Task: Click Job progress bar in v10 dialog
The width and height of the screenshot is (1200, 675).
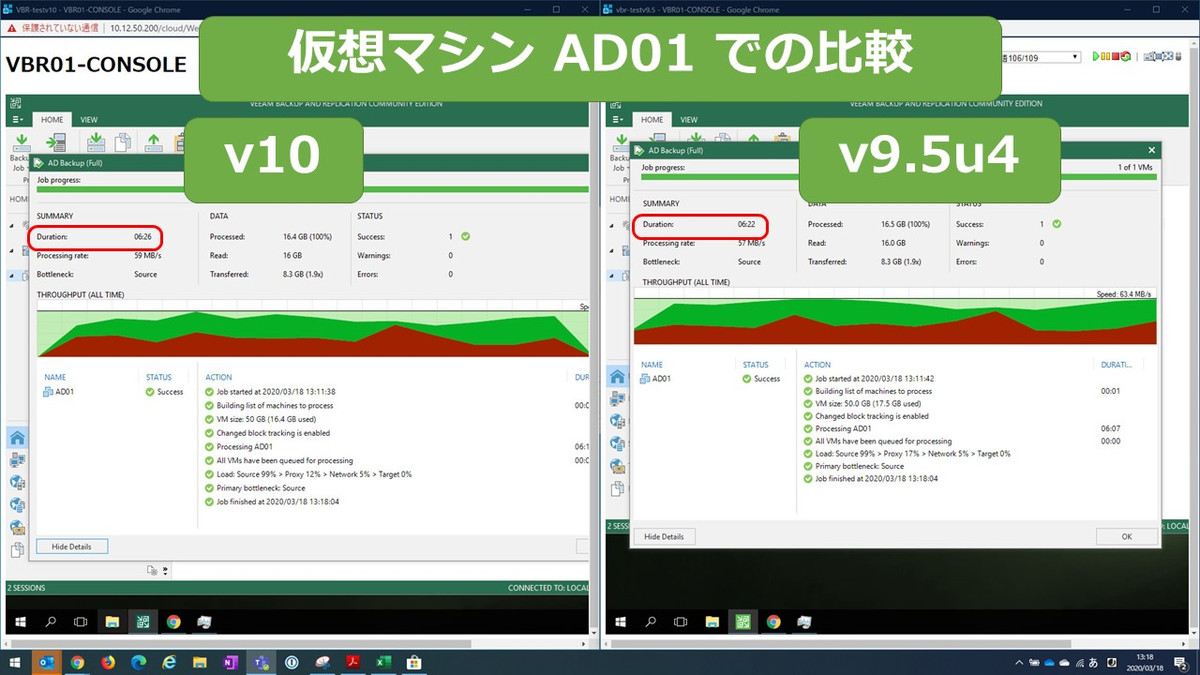Action: coord(313,189)
